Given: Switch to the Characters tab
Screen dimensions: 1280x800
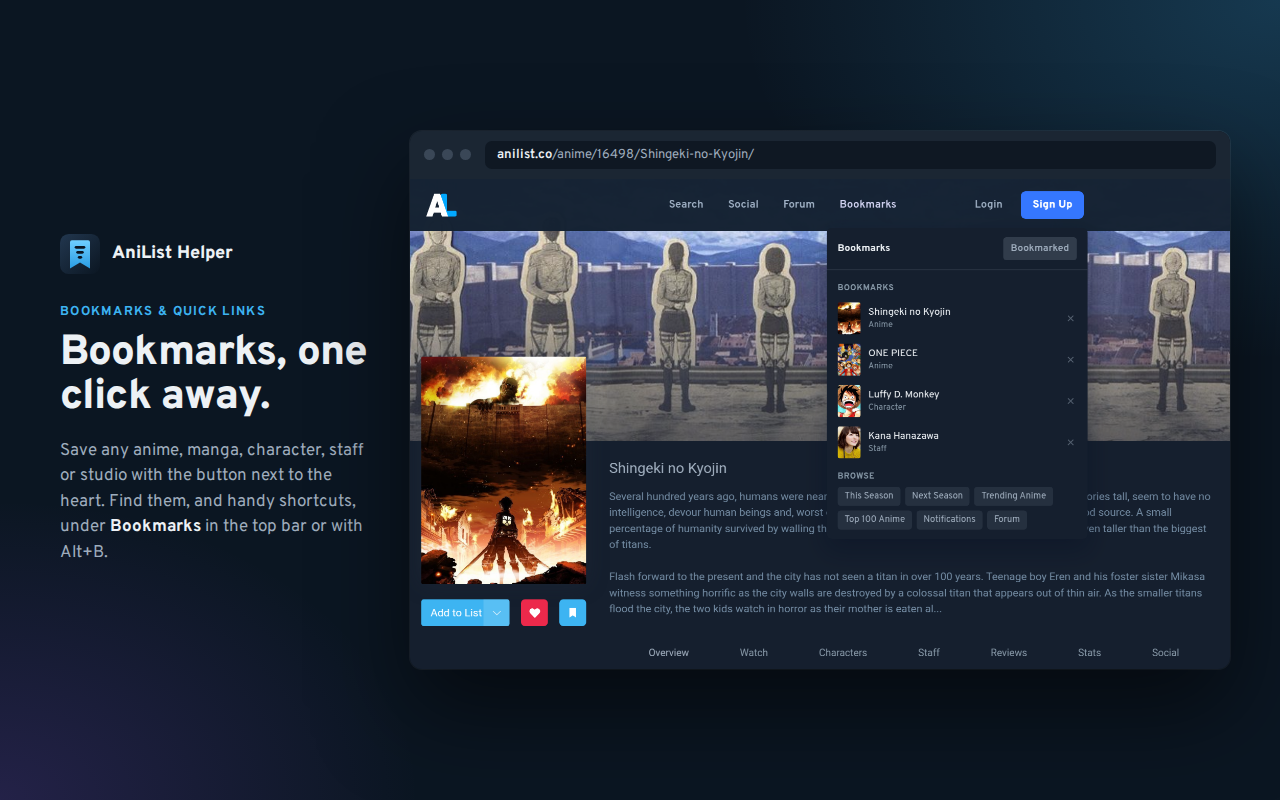Looking at the screenshot, I should (x=843, y=653).
